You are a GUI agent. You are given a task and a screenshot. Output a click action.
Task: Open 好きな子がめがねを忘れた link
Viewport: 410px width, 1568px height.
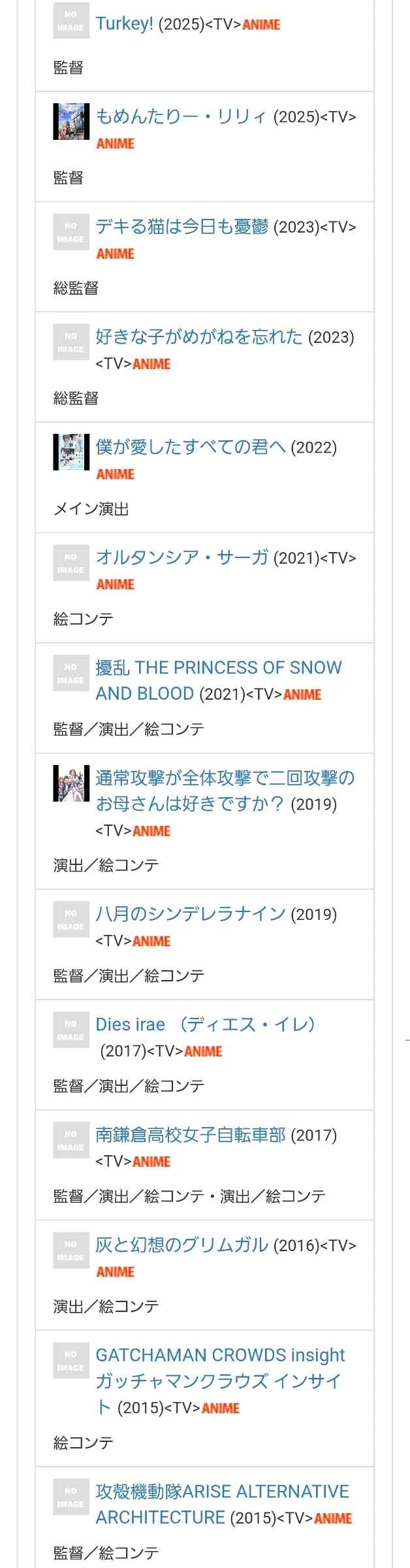point(198,337)
